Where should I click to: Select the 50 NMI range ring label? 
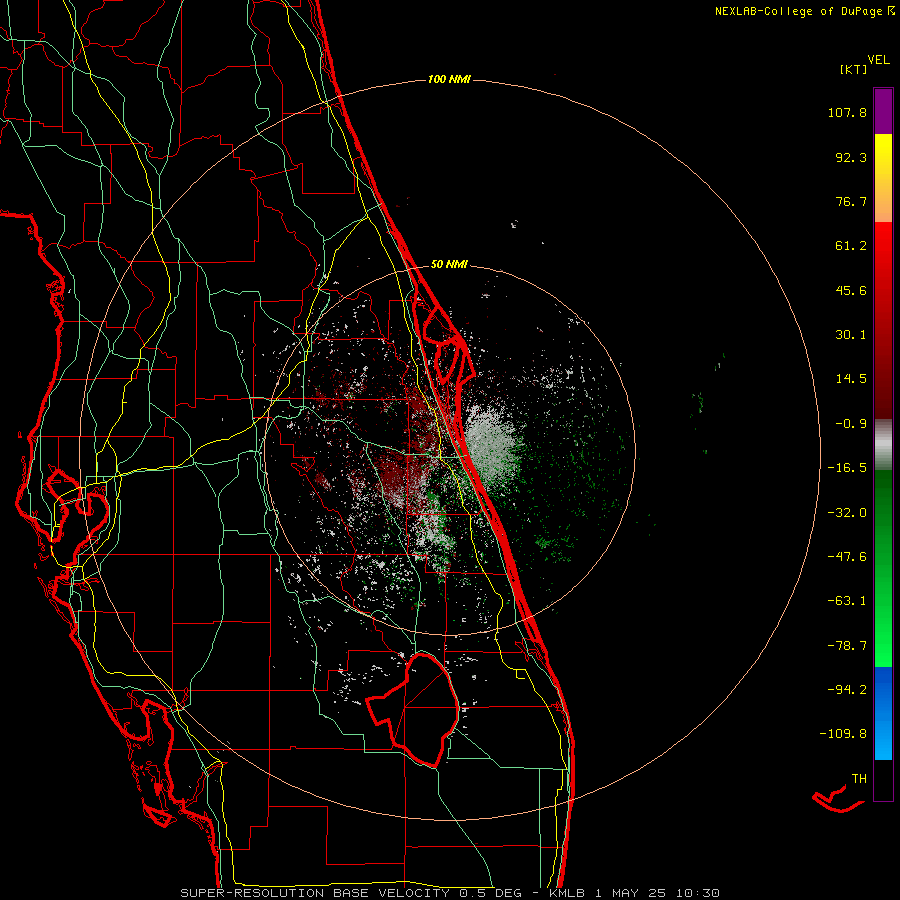(449, 264)
